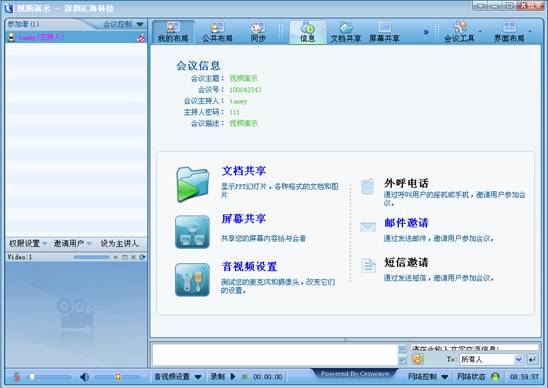Expand more toolbar tabs arrow
Viewport: 548px width, 388px height.
pyautogui.click(x=426, y=32)
